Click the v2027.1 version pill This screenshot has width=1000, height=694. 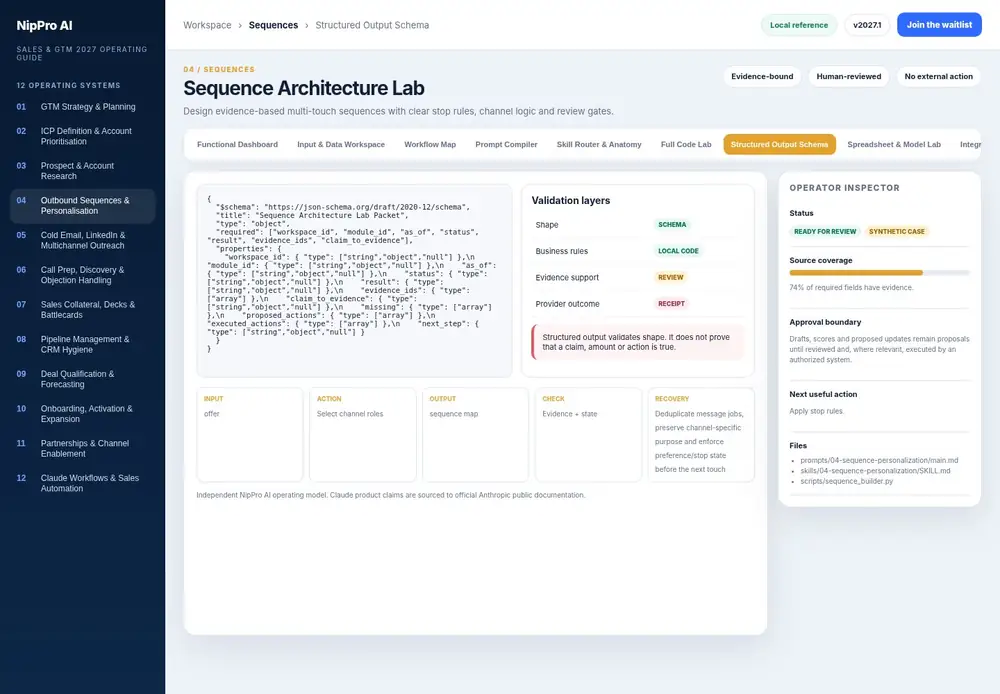pyautogui.click(x=867, y=25)
